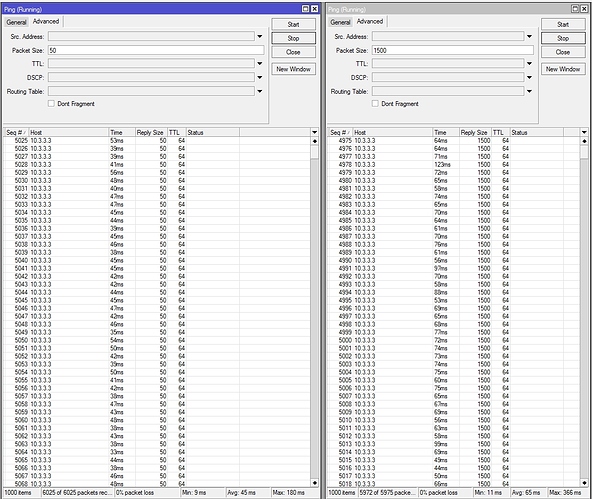Expand TTL dropdown in right window
This screenshot has width=592, height=499.
pos(529,64)
